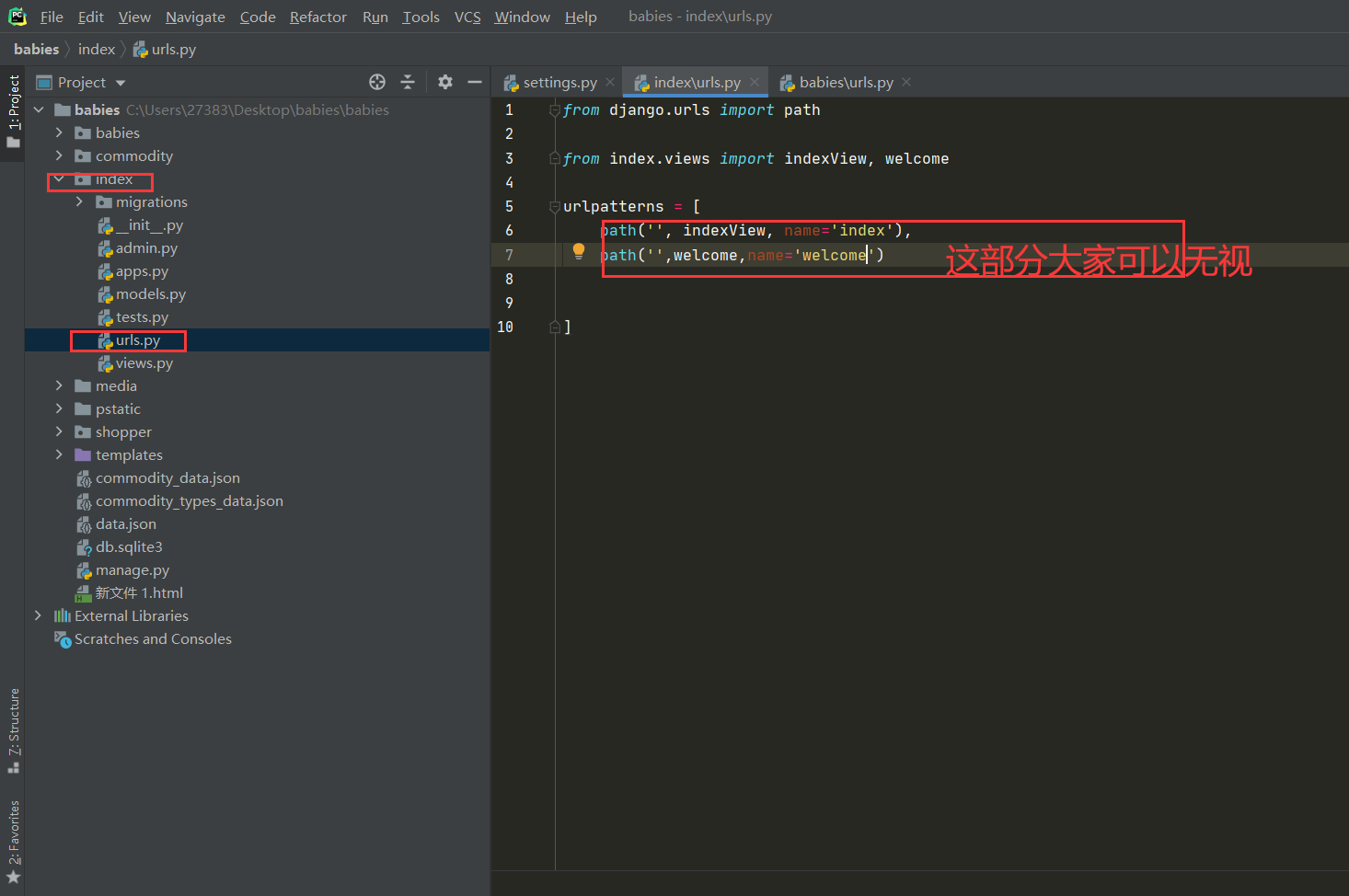The image size is (1349, 896).
Task: Click name='index' text on line 6
Action: tap(838, 230)
